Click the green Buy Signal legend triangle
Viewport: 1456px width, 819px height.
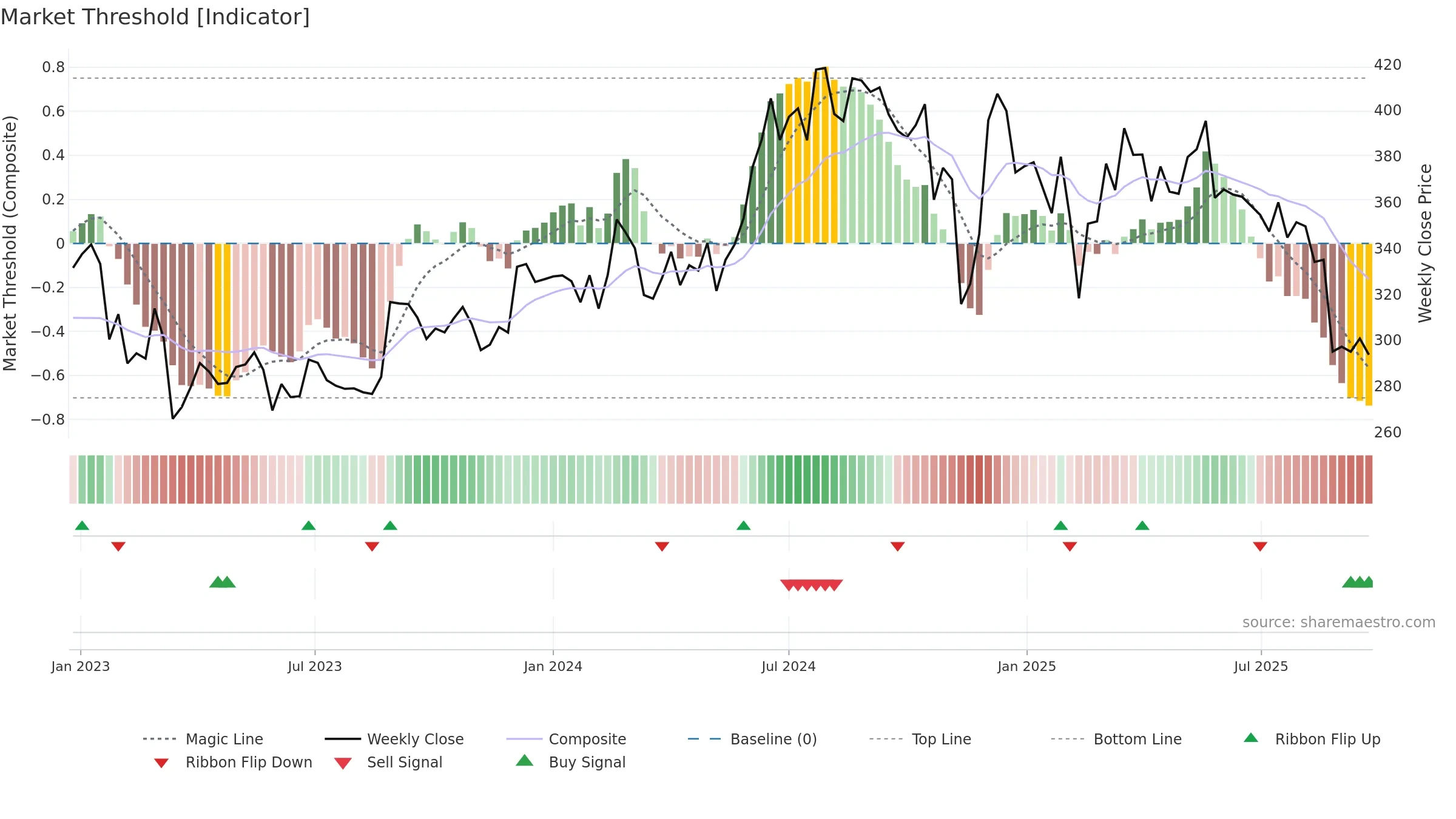coord(524,760)
